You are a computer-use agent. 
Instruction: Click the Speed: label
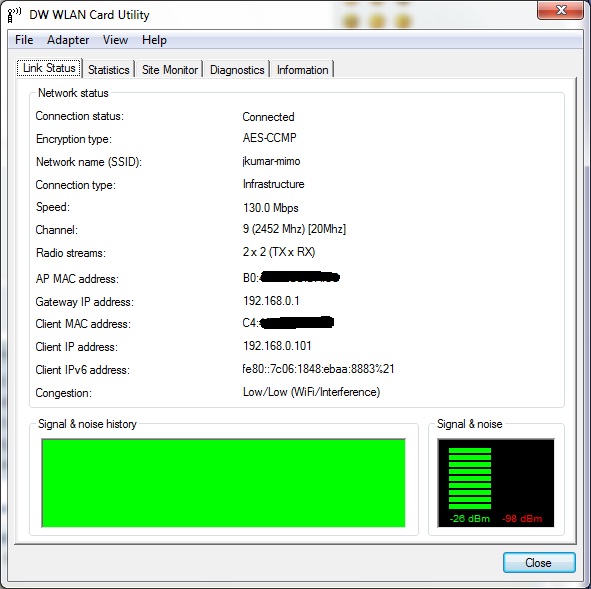coord(53,207)
